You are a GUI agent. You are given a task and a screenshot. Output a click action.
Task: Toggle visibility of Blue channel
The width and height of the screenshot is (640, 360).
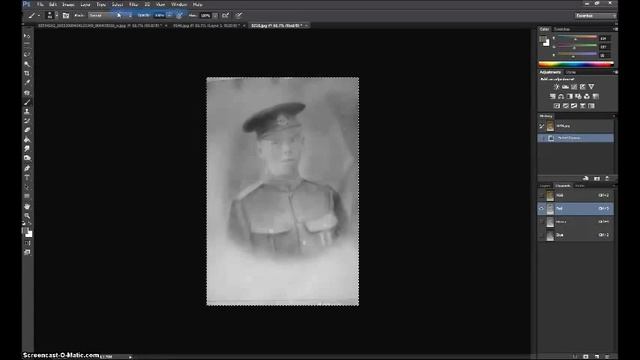pos(542,235)
